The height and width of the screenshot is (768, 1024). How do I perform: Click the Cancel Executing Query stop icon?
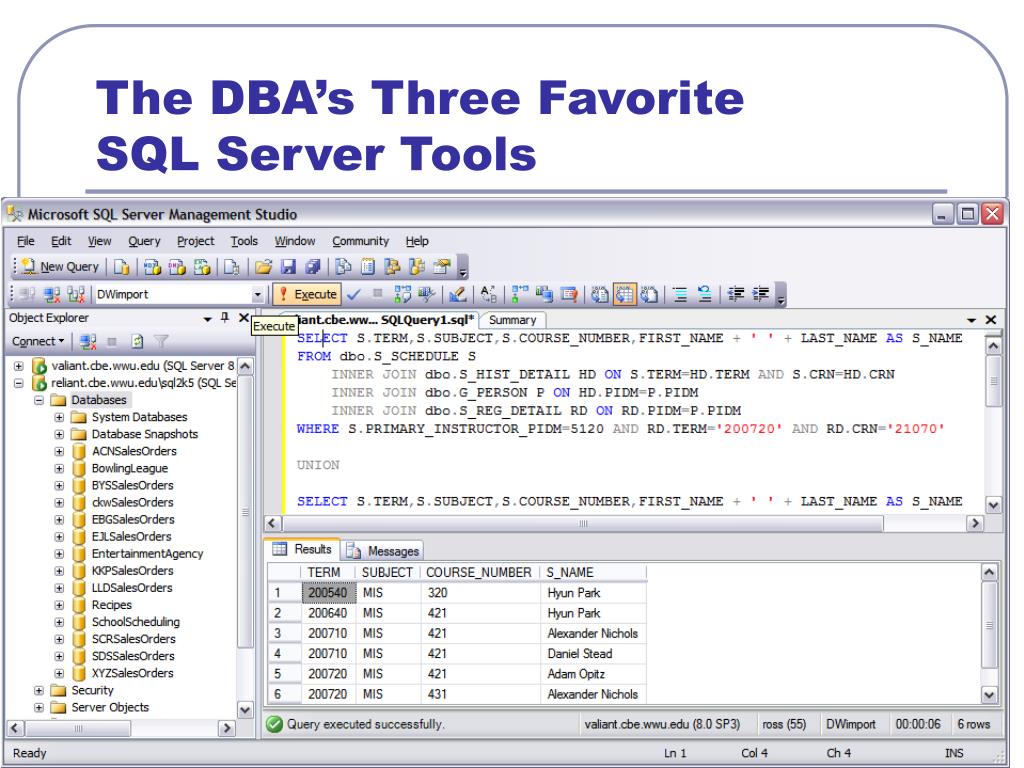point(377,293)
